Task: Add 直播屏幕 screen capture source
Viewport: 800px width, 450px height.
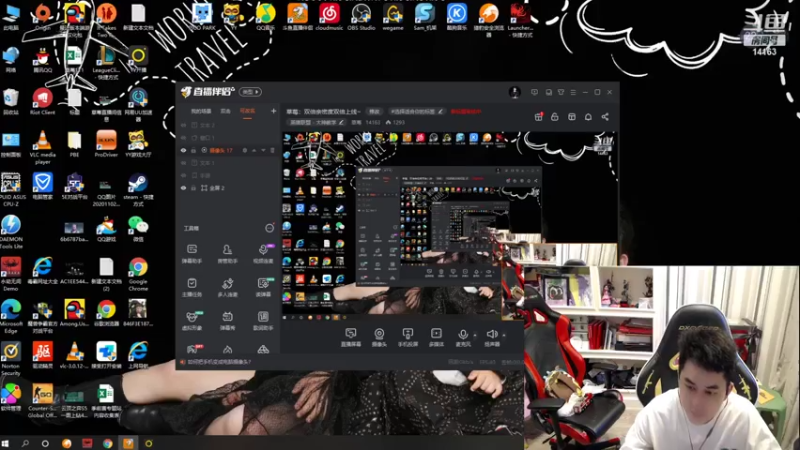Action: 351,338
